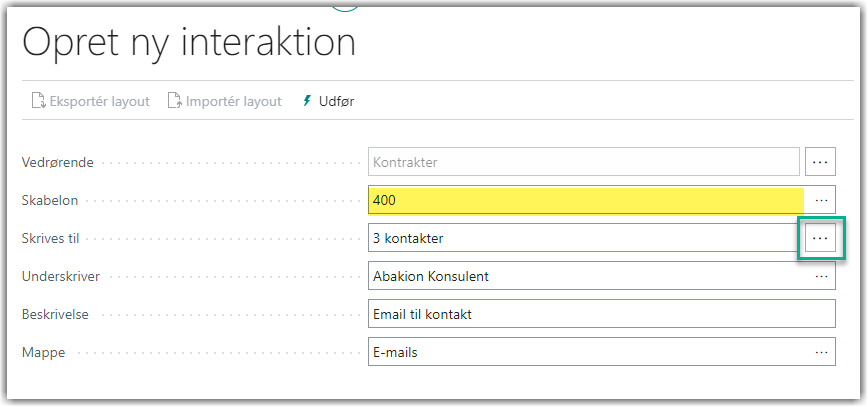Click the Importér layout document icon
The image size is (868, 407).
(175, 101)
